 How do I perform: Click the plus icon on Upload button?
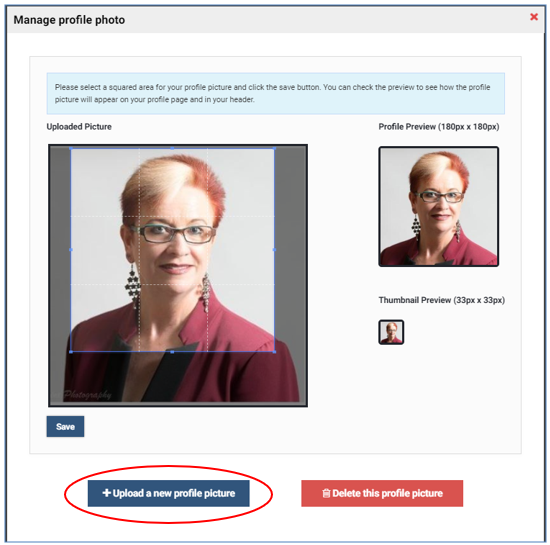[106, 493]
